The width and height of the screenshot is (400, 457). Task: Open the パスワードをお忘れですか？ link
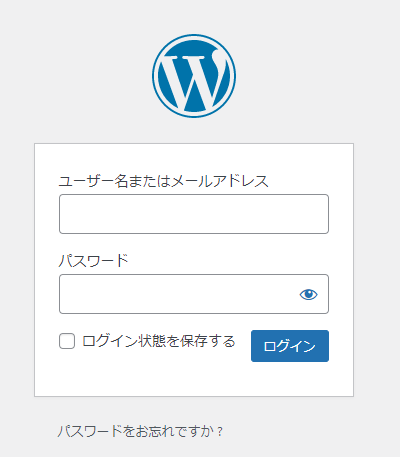[140, 431]
